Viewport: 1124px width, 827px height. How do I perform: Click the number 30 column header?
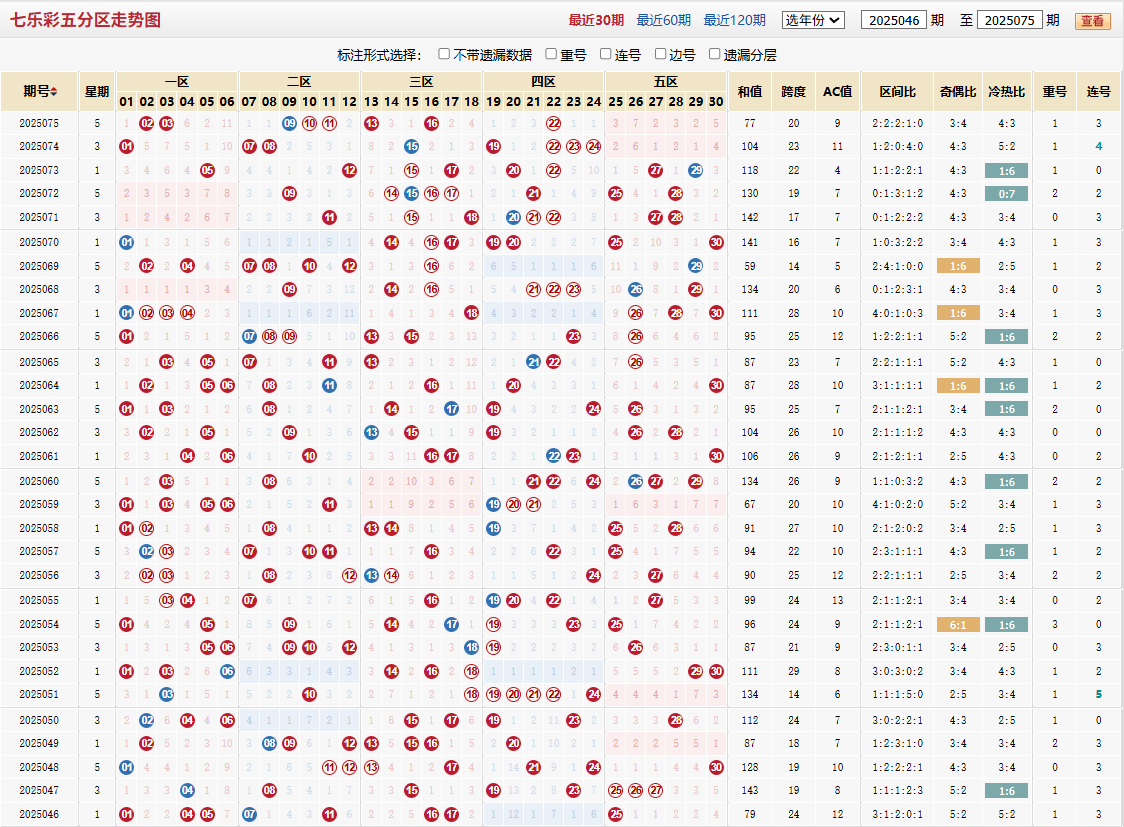[x=716, y=101]
